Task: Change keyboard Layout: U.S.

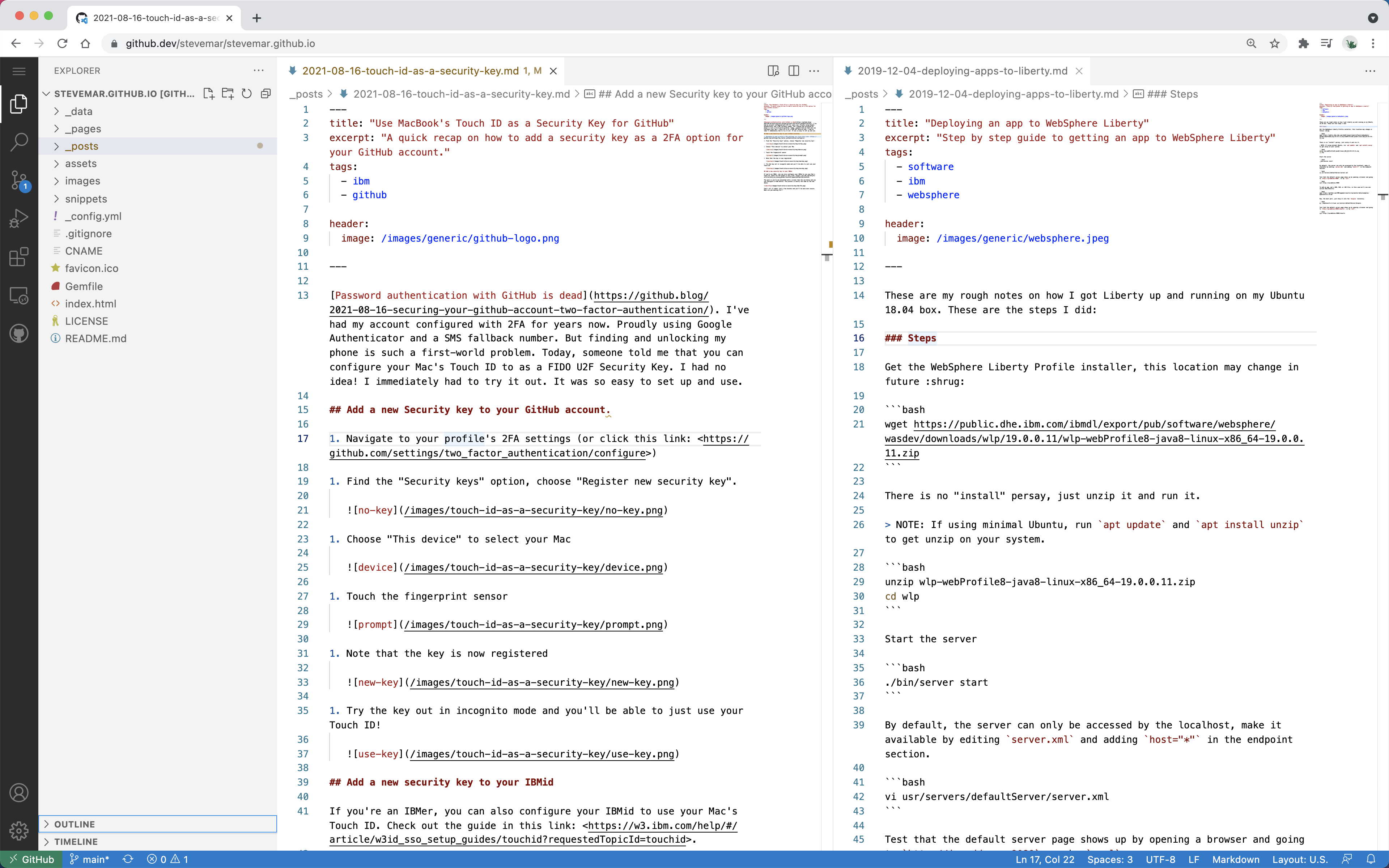Action: point(1300,859)
